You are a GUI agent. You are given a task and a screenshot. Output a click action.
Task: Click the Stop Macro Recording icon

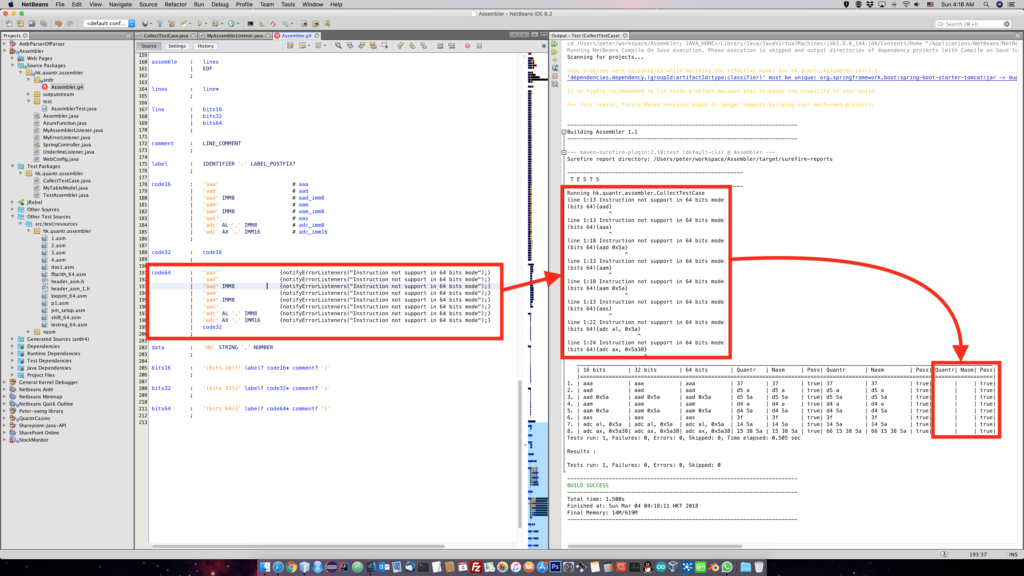pyautogui.click(x=479, y=46)
